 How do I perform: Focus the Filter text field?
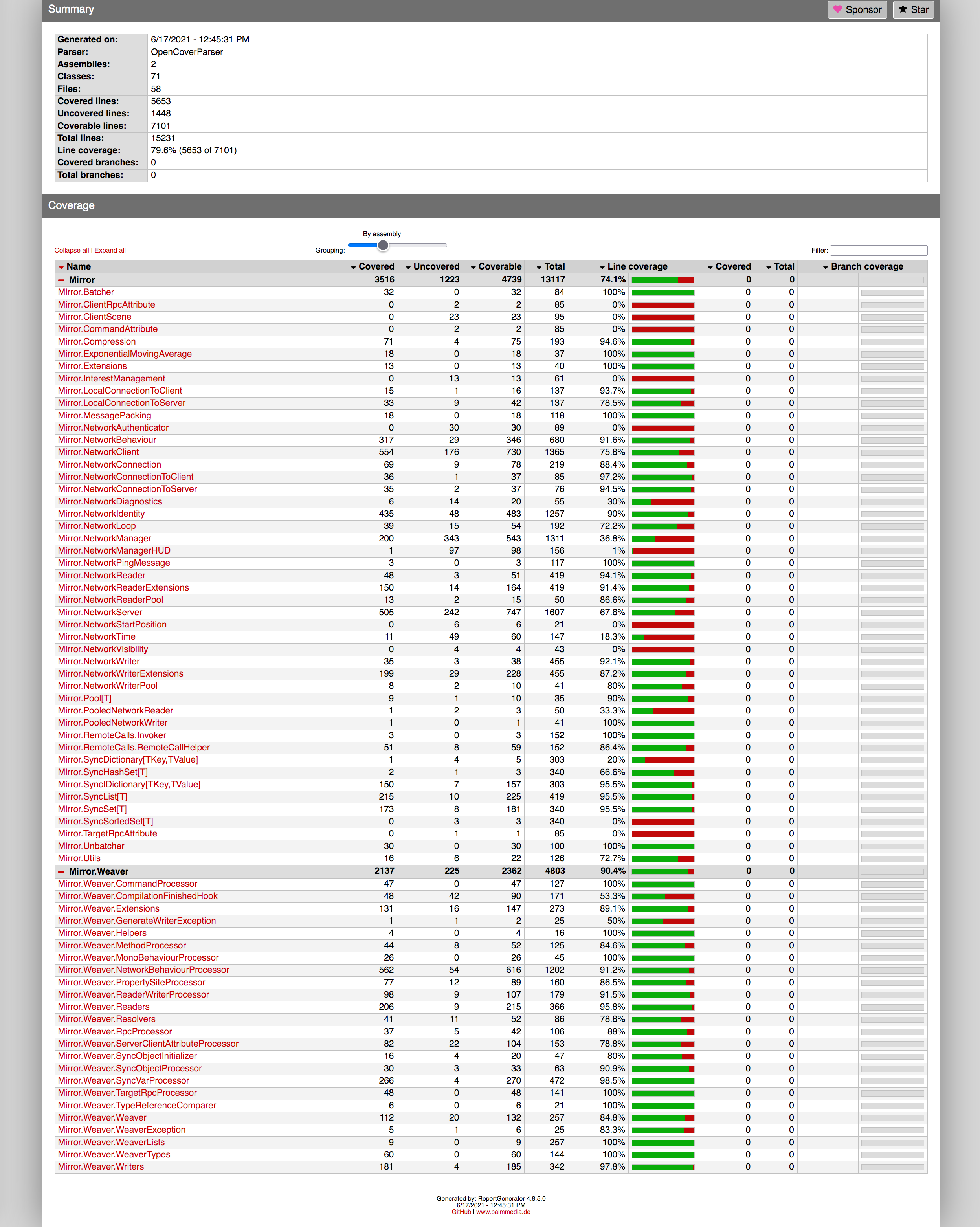[878, 250]
